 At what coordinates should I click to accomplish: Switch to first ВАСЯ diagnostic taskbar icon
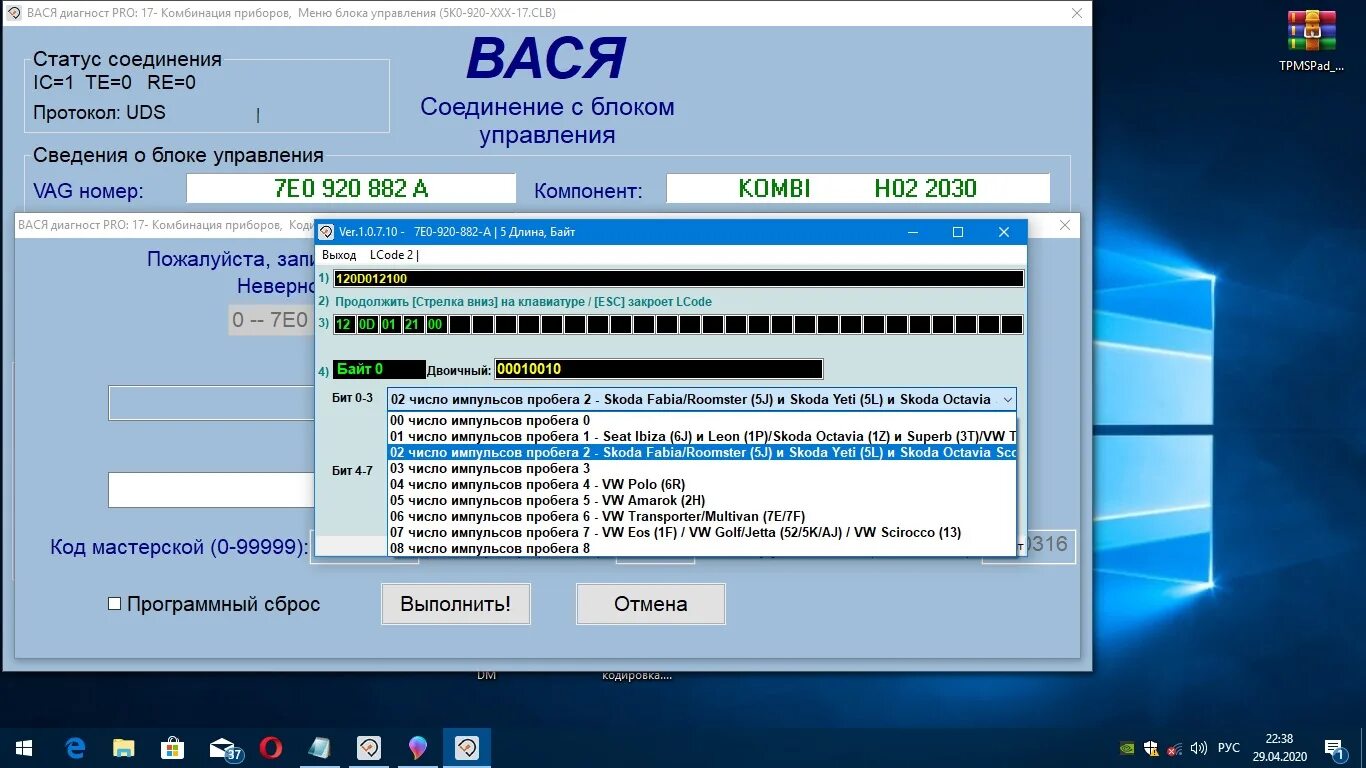pos(369,748)
